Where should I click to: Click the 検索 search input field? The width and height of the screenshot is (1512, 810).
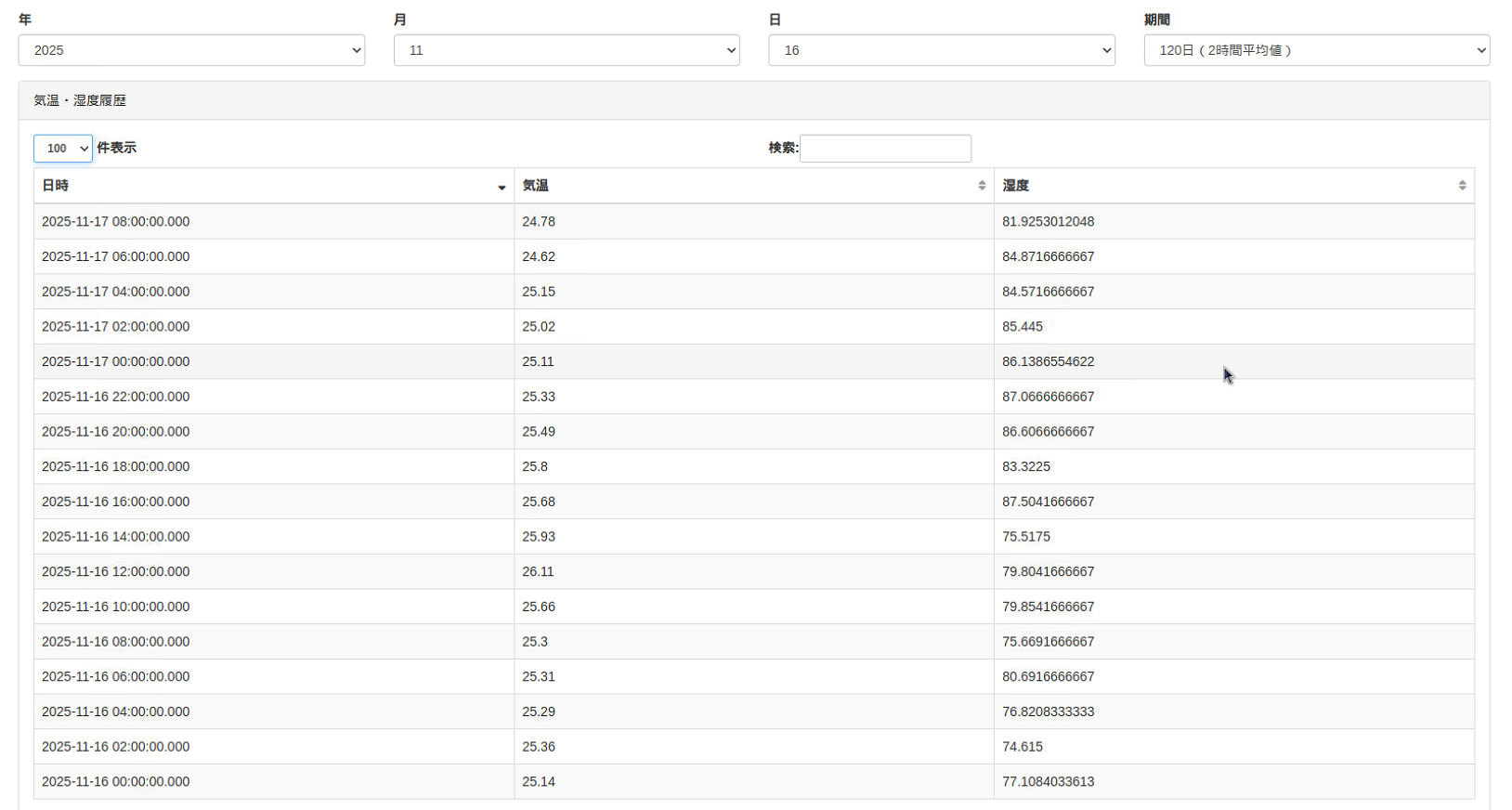tap(885, 149)
